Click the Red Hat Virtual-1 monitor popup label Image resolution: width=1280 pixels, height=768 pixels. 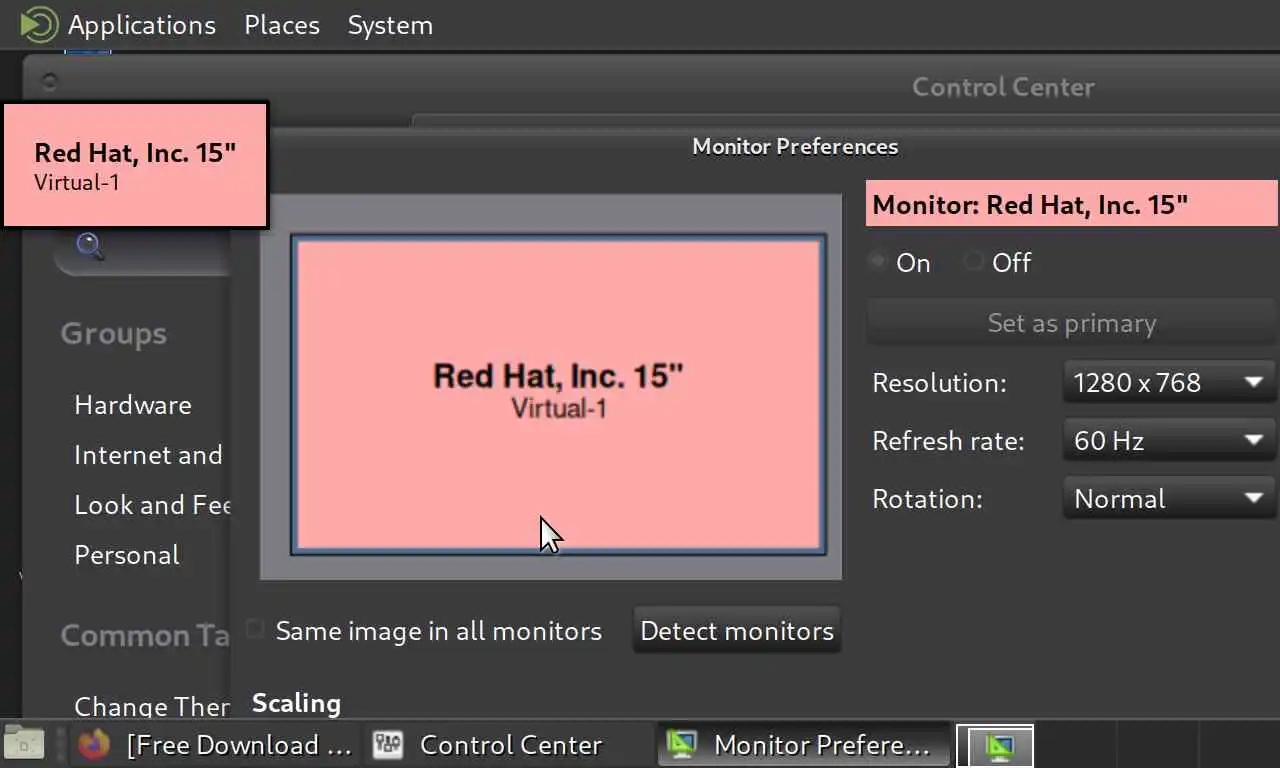pyautogui.click(x=135, y=165)
